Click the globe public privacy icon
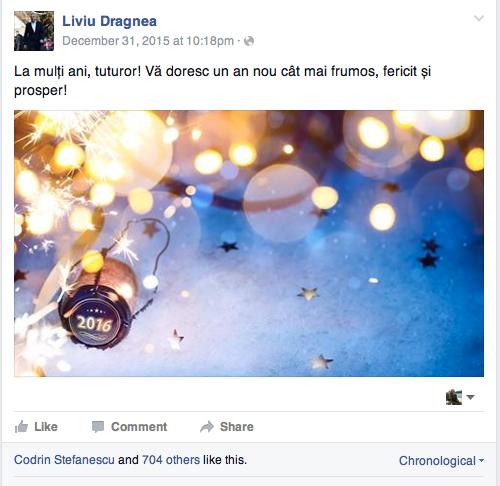This screenshot has width=500, height=486. 249,41
